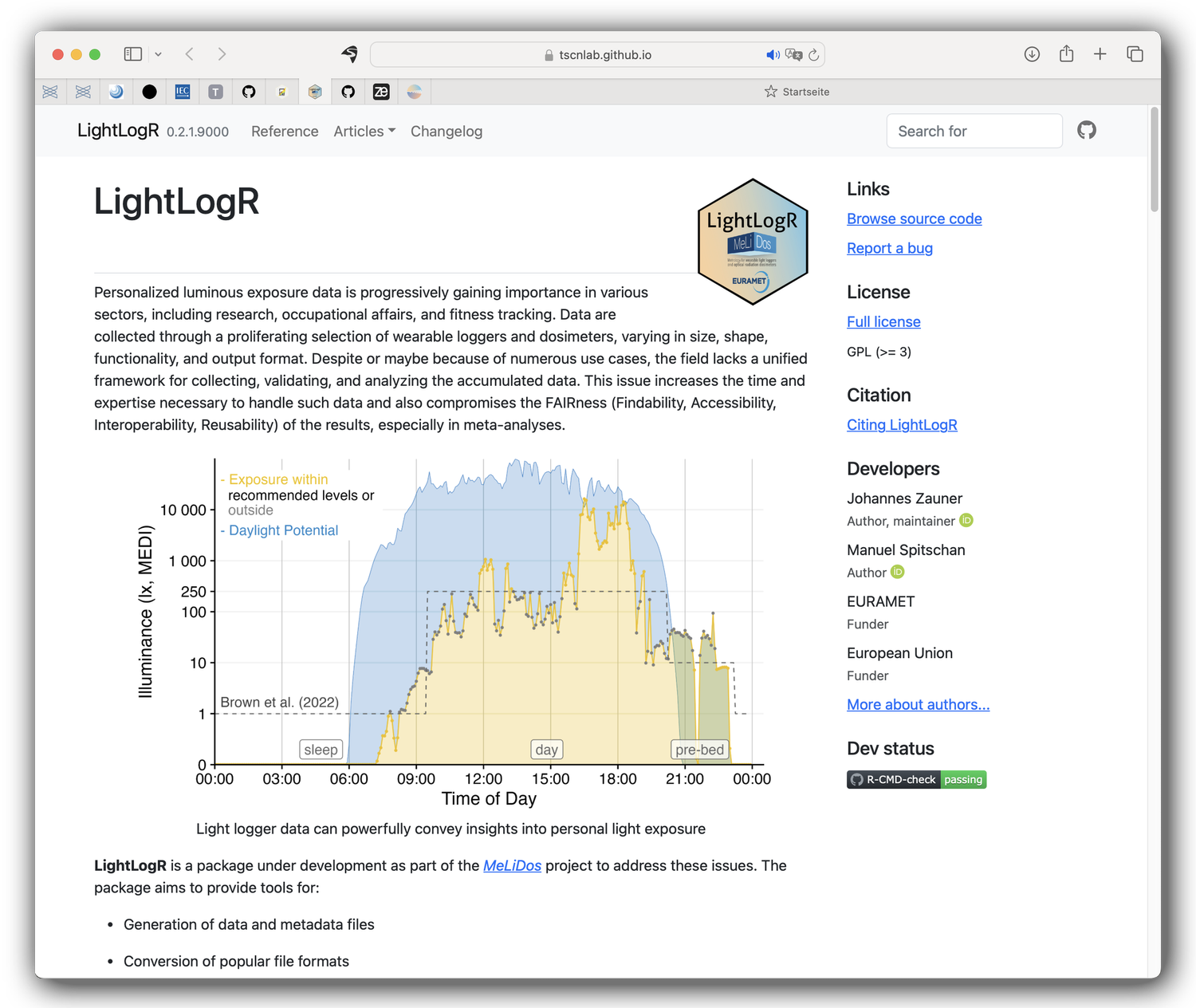Show Safari downloads
The height and width of the screenshot is (1008, 1196).
tap(1032, 54)
